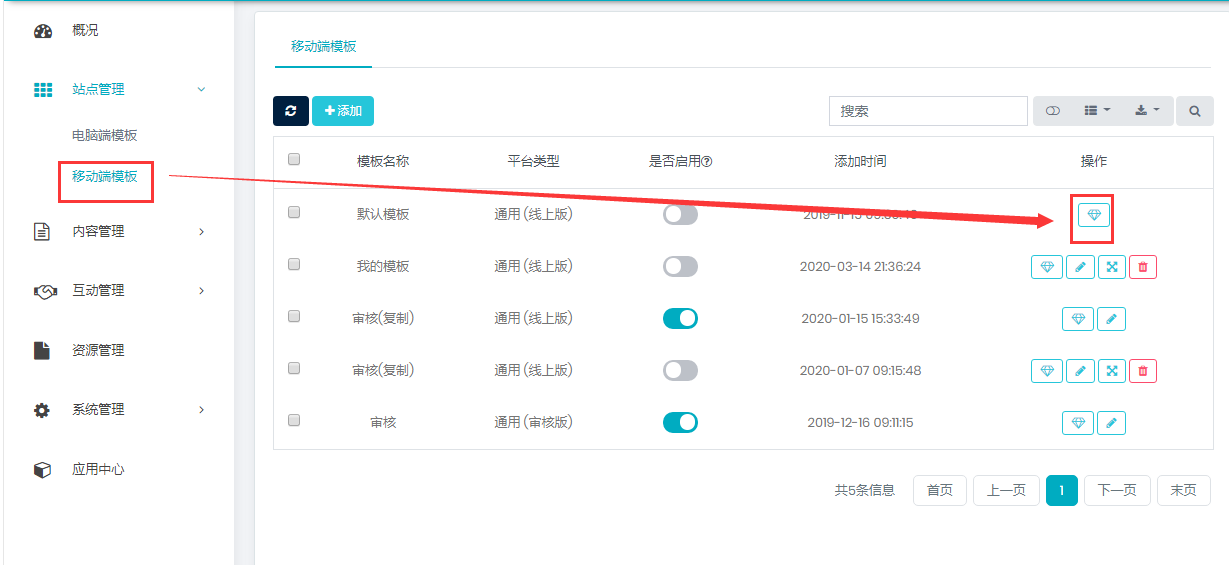Image resolution: width=1229 pixels, height=565 pixels.
Task: Click the red trash icon for 我的模板
Action: 1143,267
